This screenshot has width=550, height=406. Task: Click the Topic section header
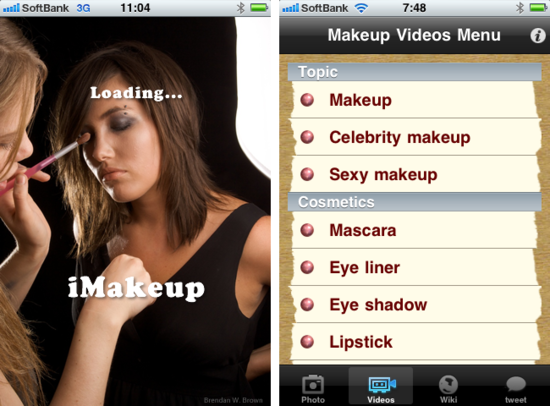pos(415,72)
